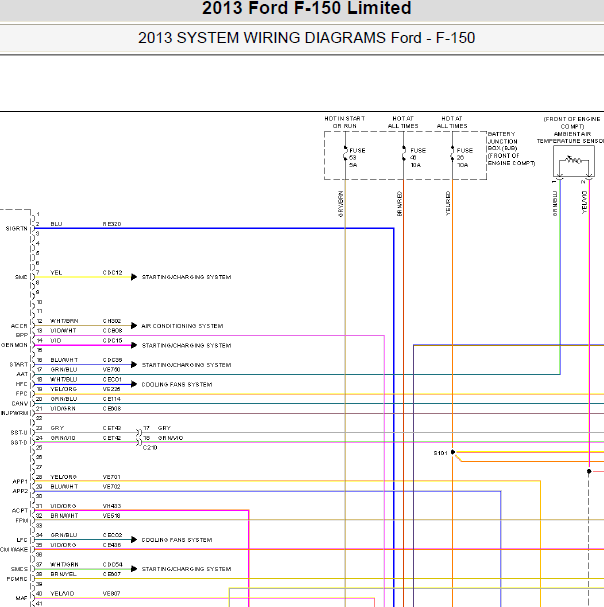Click the MAF pin label
Screen dimensions: 604x607
pos(21,598)
